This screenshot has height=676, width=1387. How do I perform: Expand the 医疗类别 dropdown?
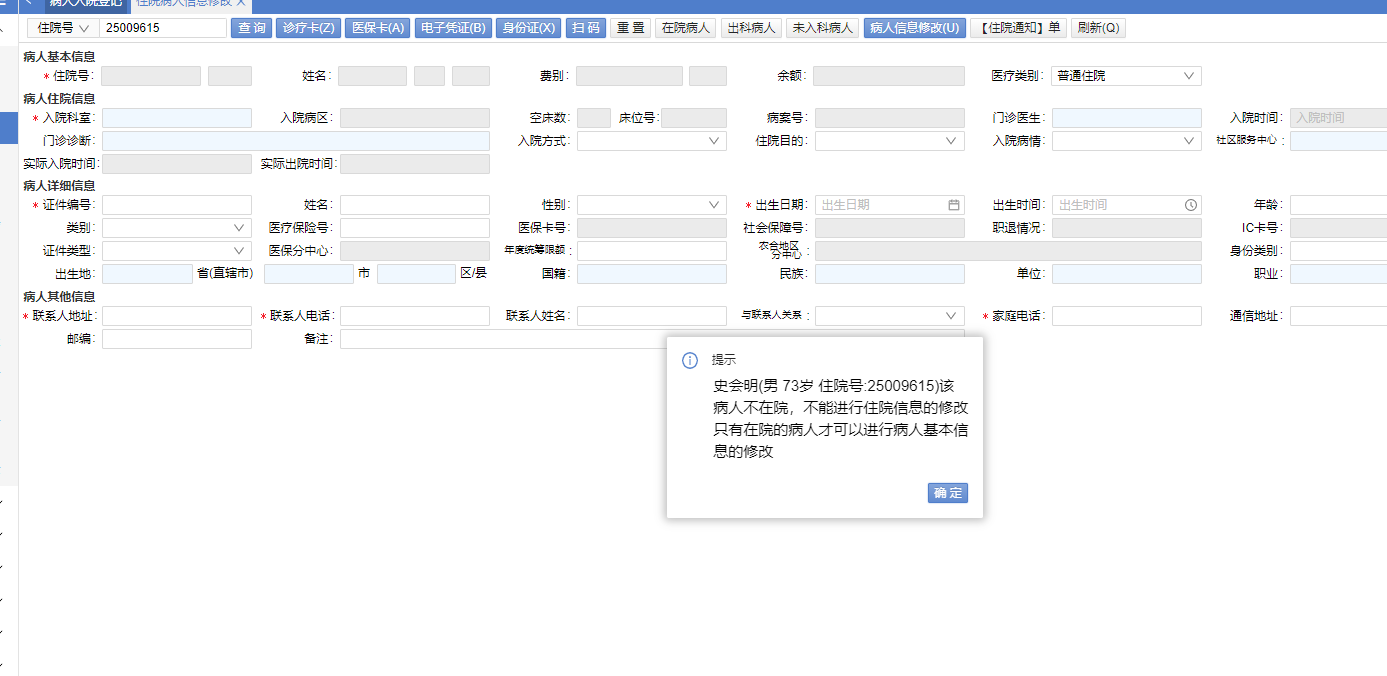pos(1126,76)
